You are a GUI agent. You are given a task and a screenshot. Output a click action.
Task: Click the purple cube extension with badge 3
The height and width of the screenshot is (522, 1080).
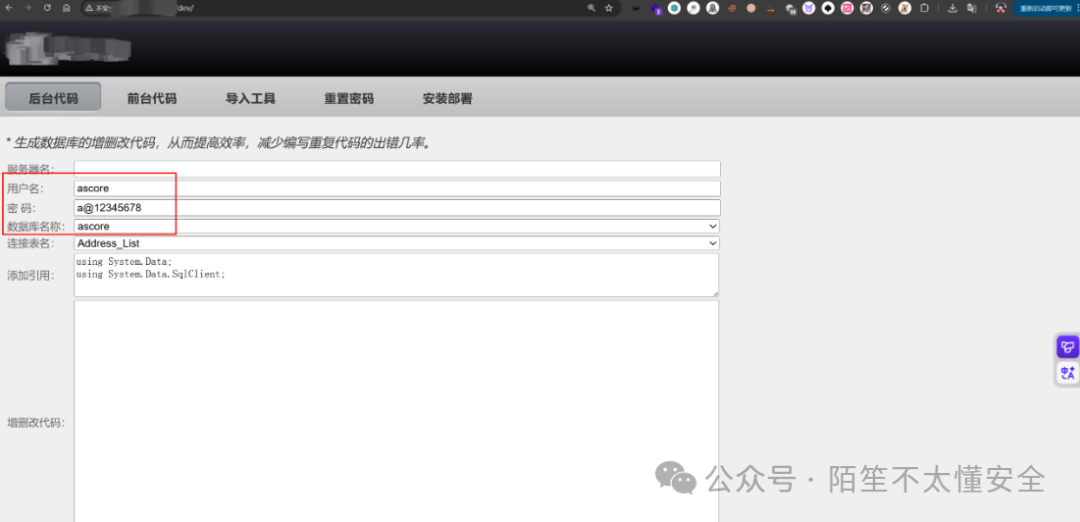pyautogui.click(x=655, y=9)
